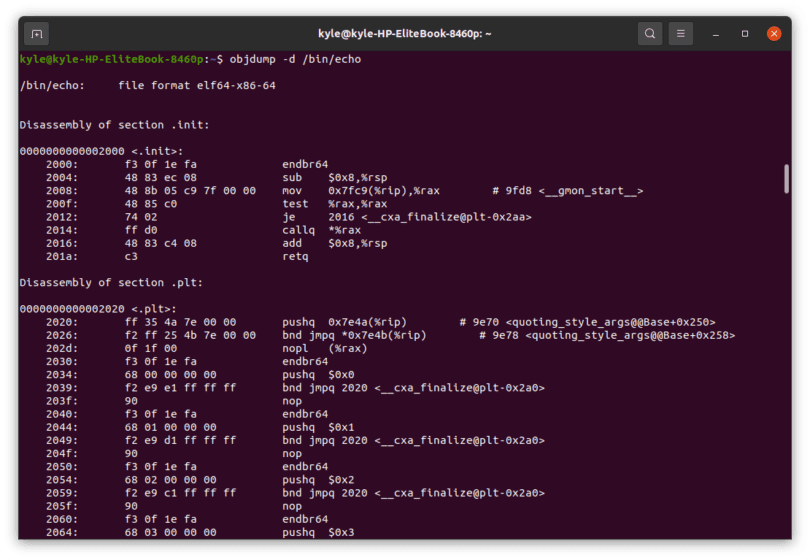Click the objdump -d /bin/echo command
Screen dimensions: 810x560
295,59
